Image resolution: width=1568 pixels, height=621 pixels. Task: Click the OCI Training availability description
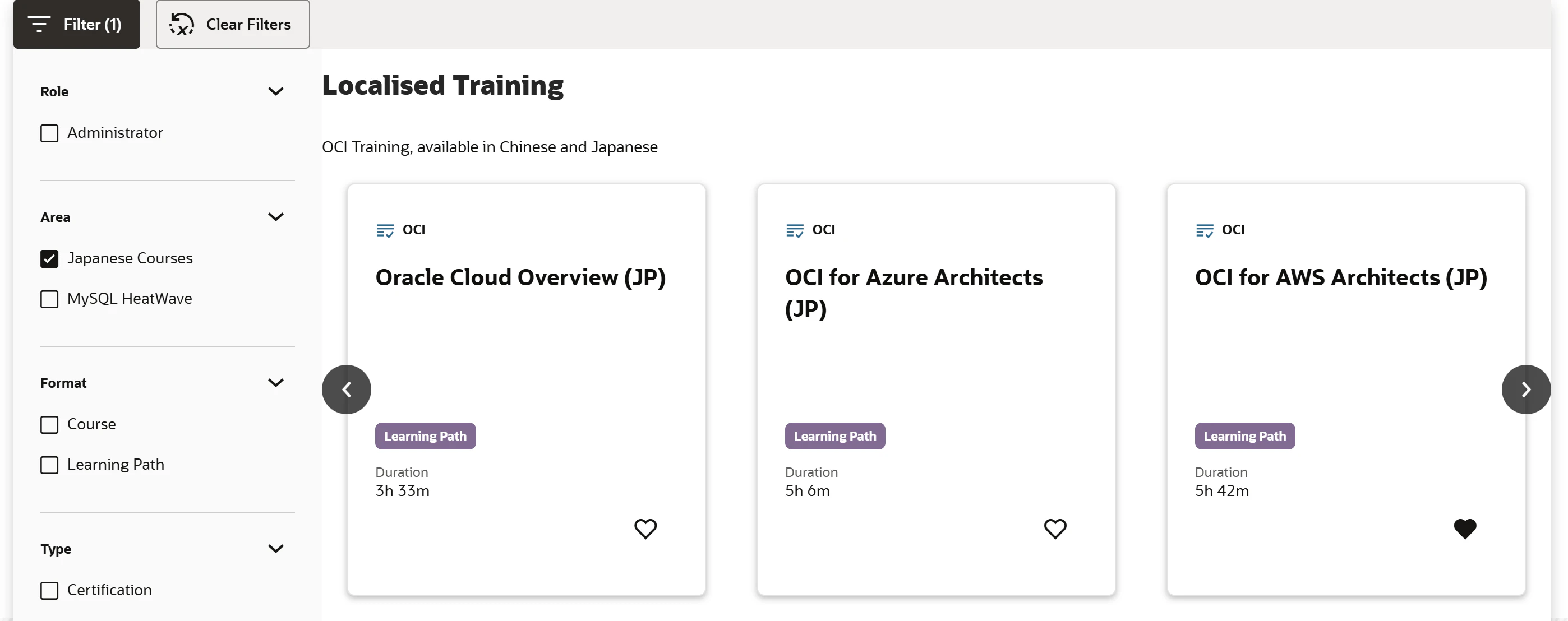(x=490, y=147)
